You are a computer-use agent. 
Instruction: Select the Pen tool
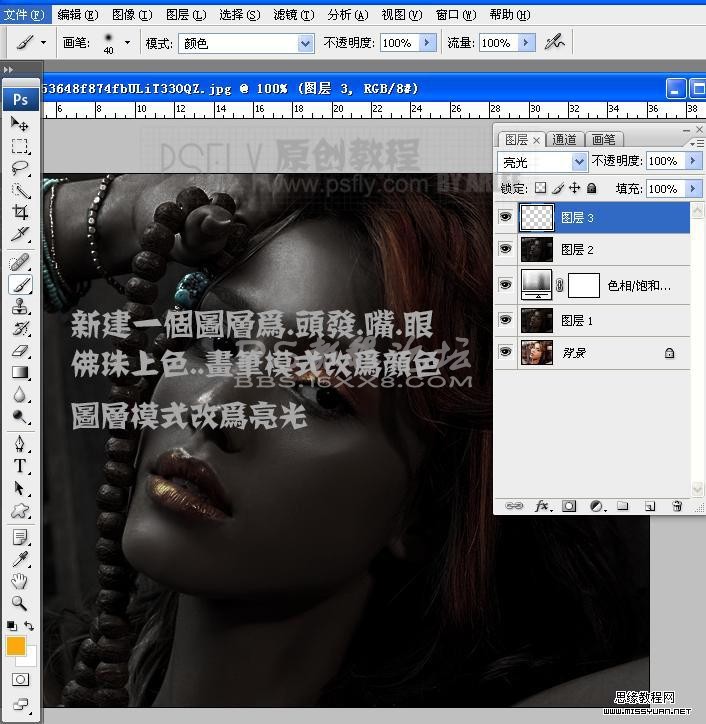point(19,443)
